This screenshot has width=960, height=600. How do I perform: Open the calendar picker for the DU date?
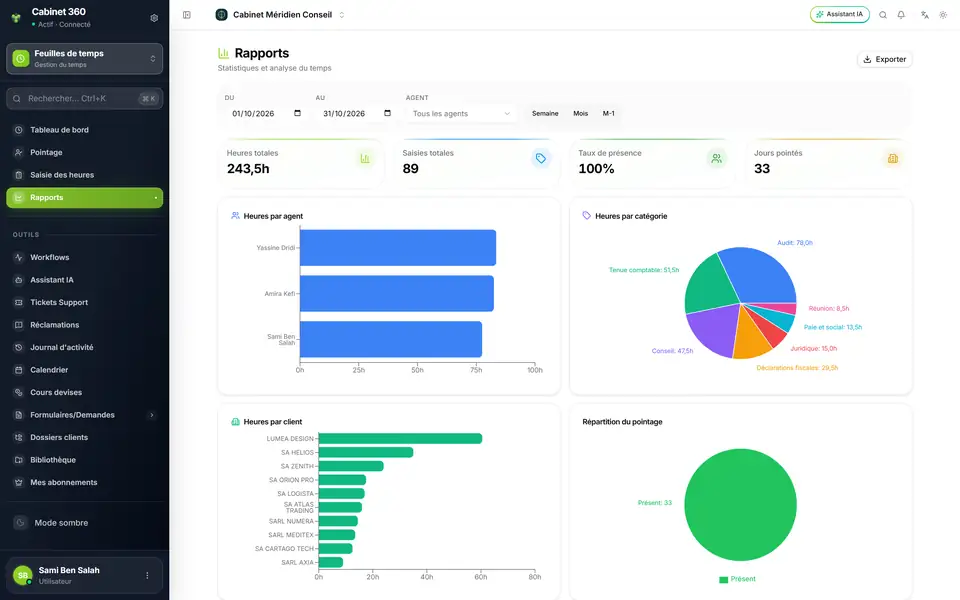coord(298,113)
